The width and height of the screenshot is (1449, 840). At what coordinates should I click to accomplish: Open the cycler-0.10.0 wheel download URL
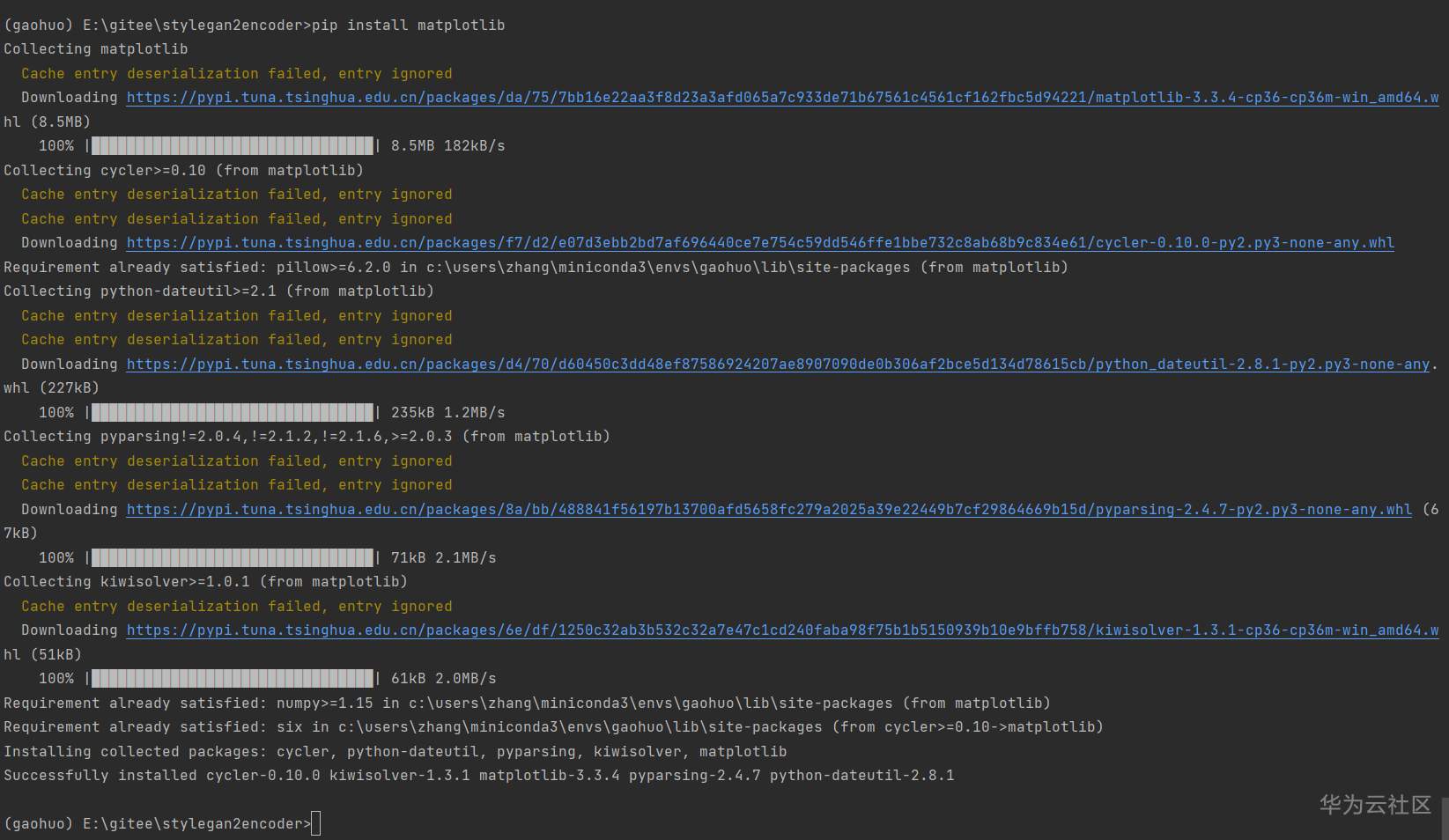[760, 243]
